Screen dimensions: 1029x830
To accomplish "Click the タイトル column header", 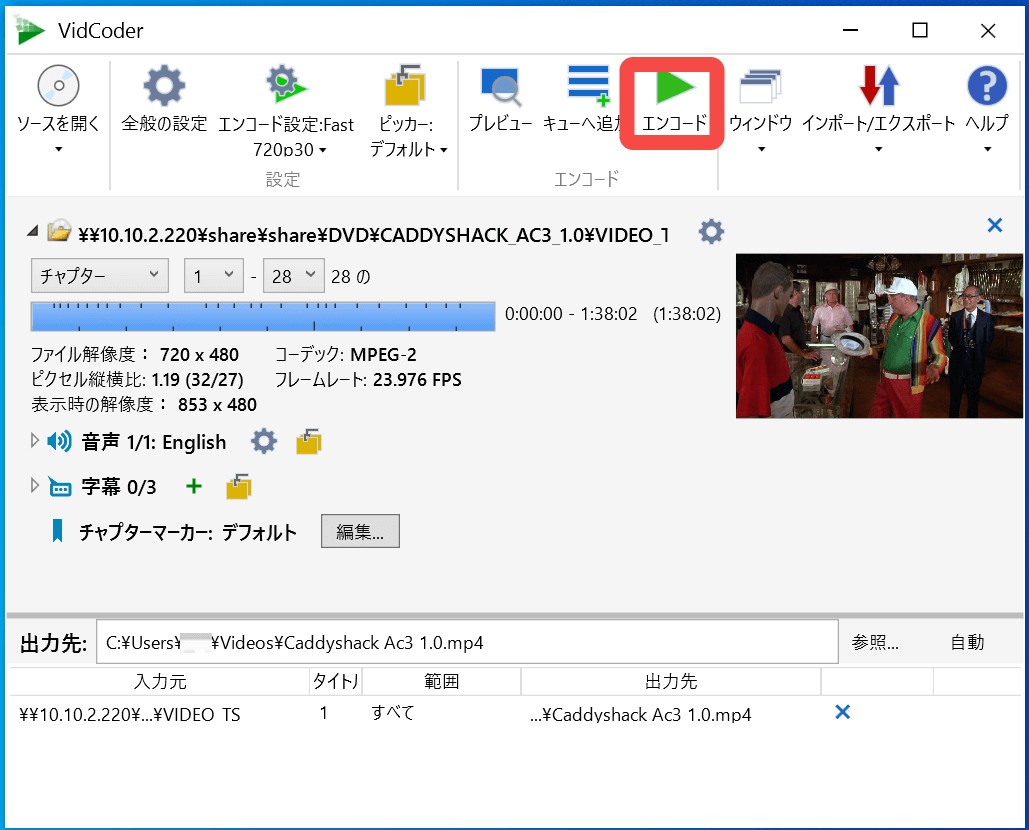I will 335,681.
